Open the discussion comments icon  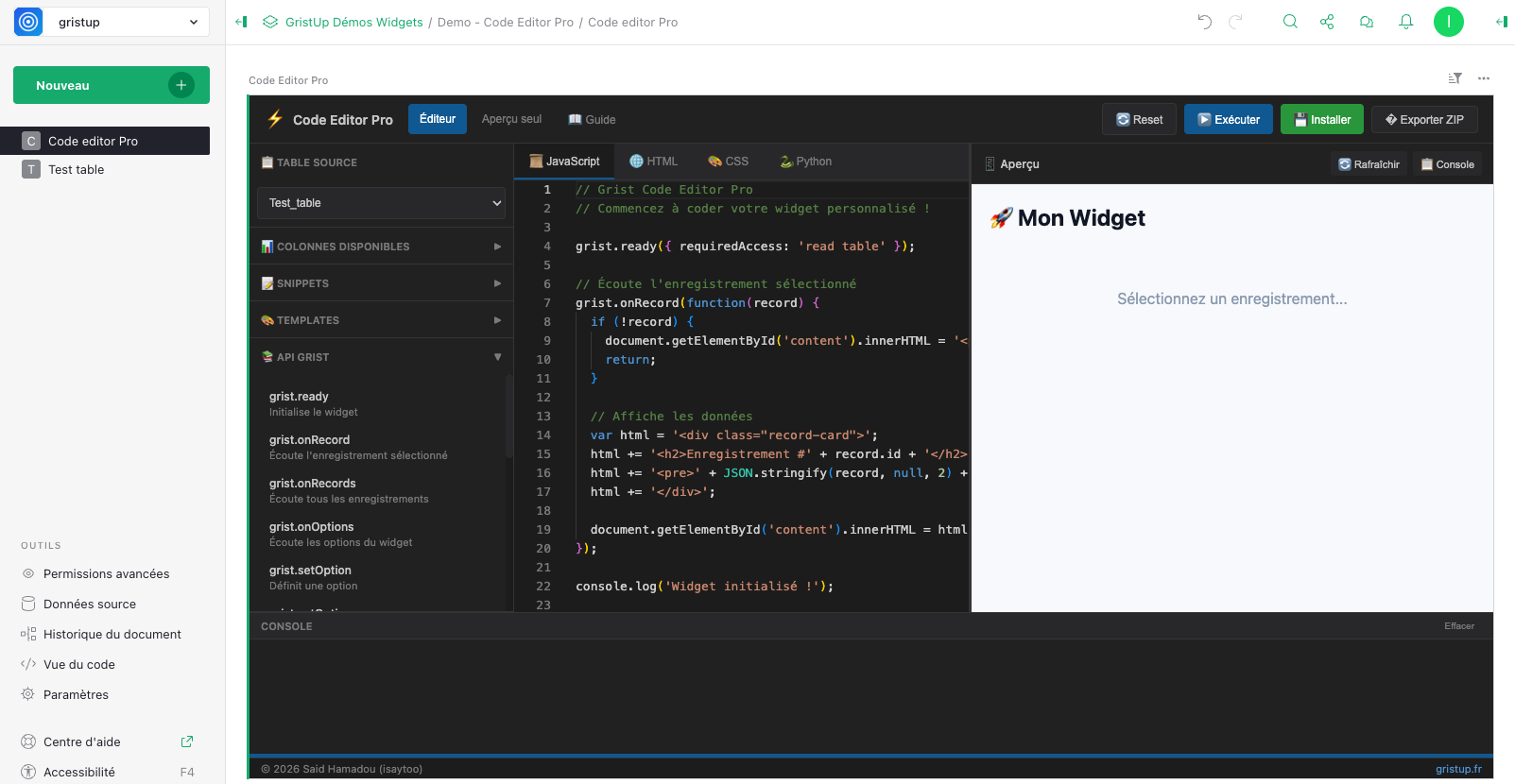click(1367, 22)
